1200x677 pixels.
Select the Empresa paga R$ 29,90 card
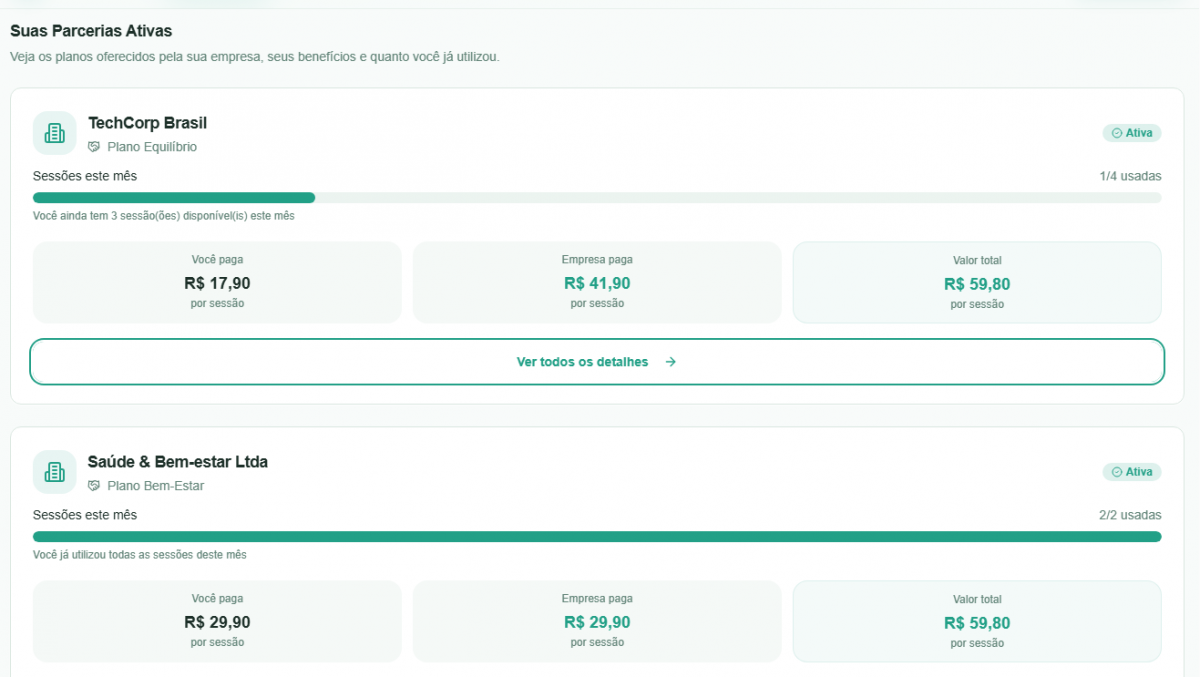597,621
